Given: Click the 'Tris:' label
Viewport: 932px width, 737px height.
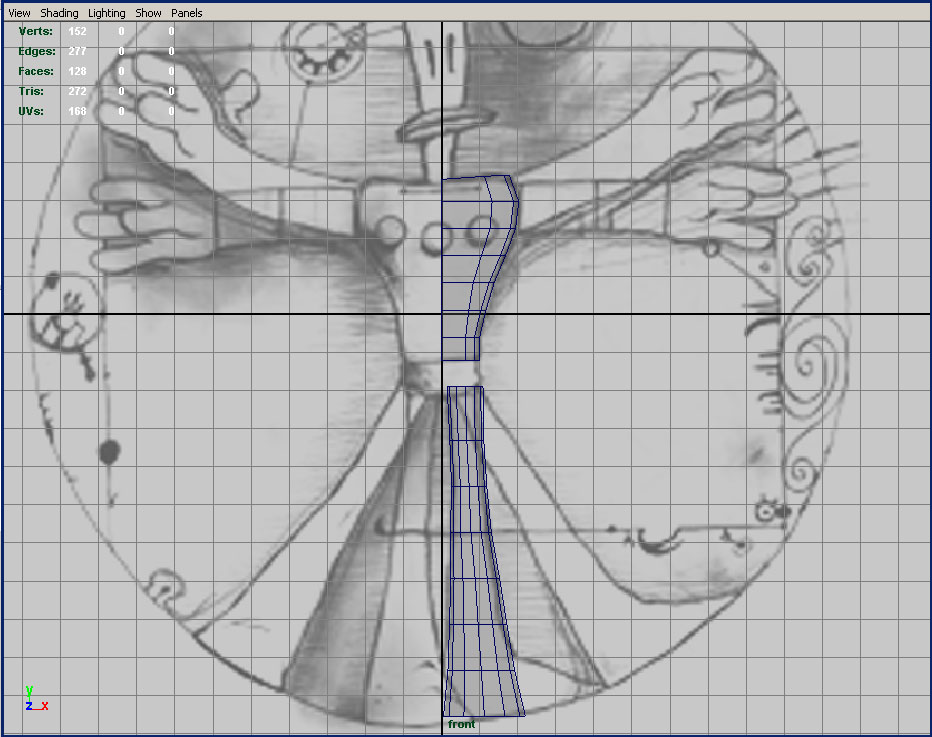Looking at the screenshot, I should click(x=31, y=92).
